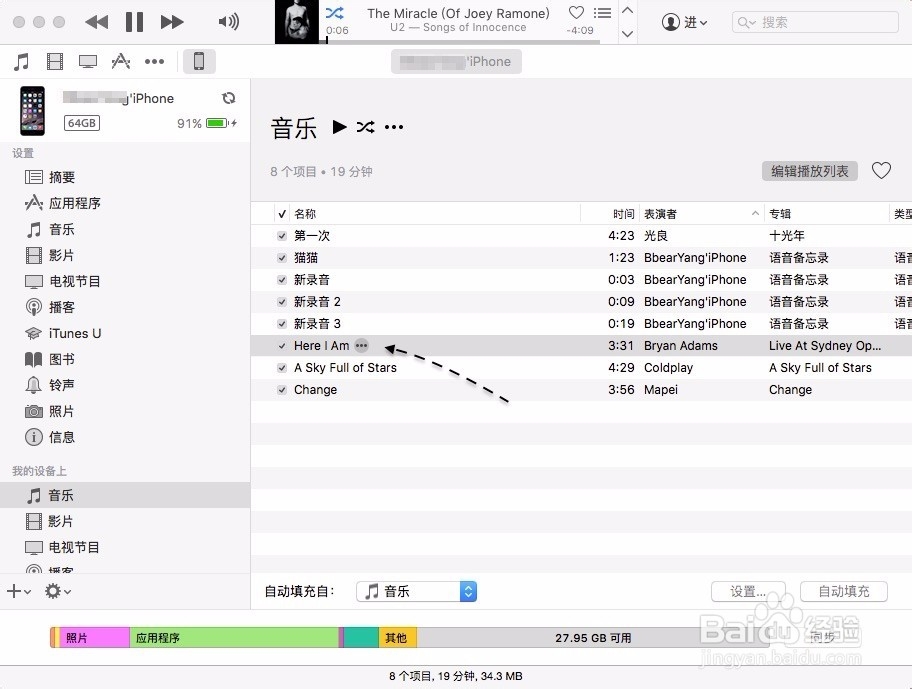Love the playlist with heart icon

[881, 170]
